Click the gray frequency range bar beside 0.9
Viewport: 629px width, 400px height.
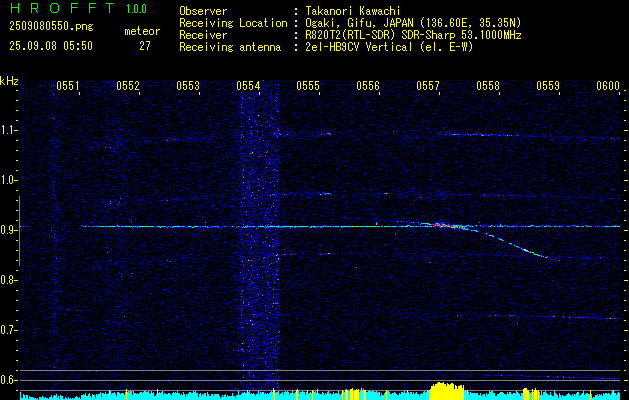tap(19, 231)
